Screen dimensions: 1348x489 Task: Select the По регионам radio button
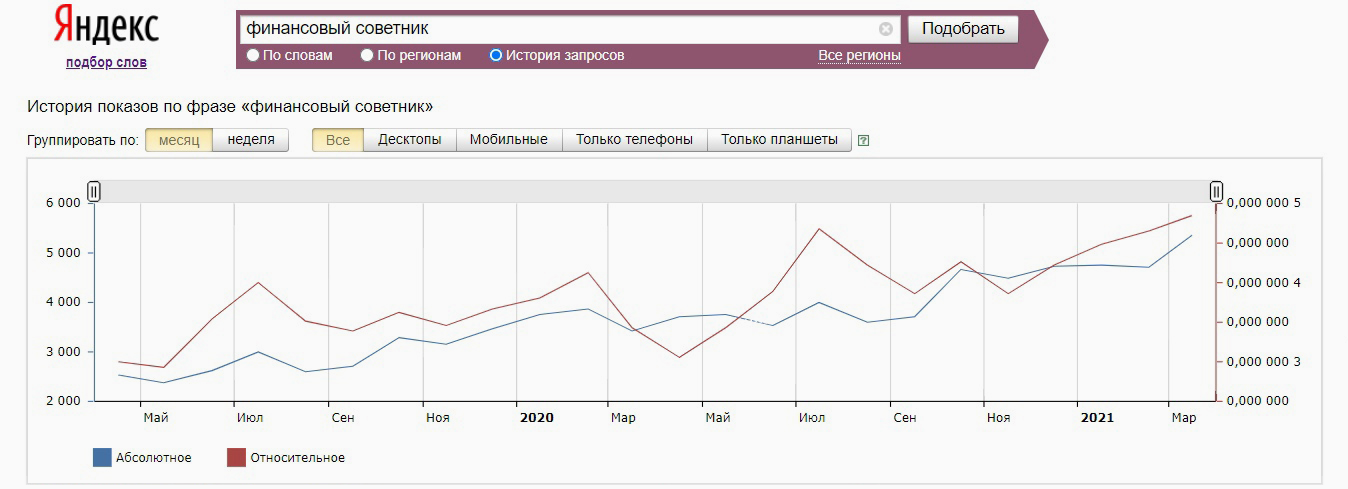[367, 56]
